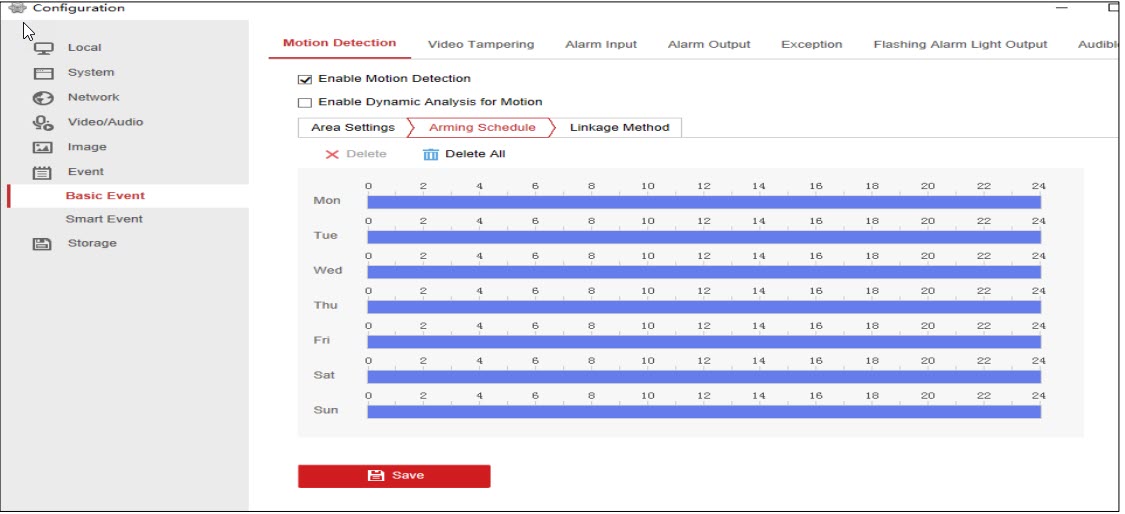
Task: Click the Delete button with X
Action: click(x=355, y=154)
